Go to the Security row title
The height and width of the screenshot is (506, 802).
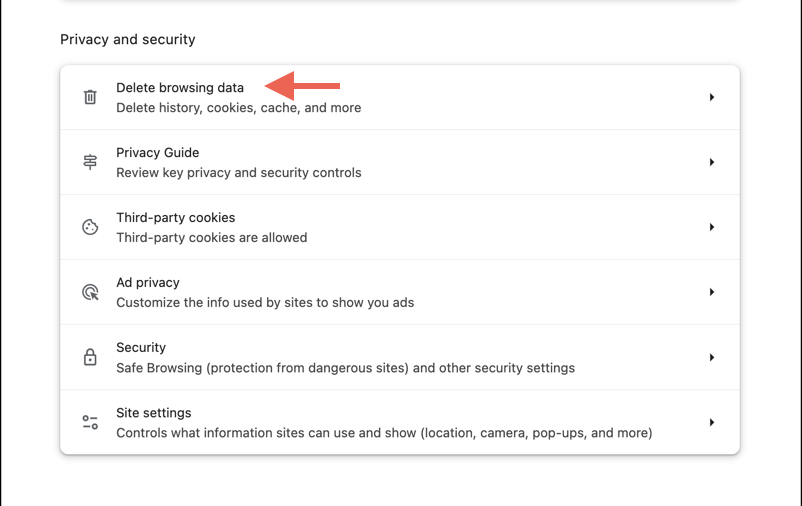coord(141,348)
